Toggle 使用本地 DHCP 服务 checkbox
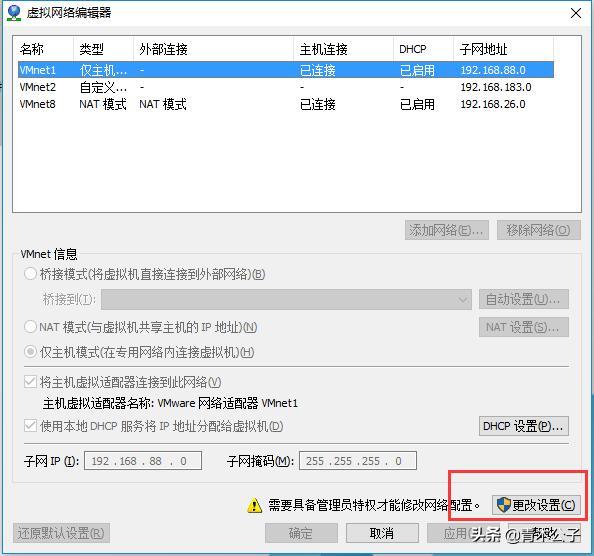The image size is (594, 556). pos(30,426)
